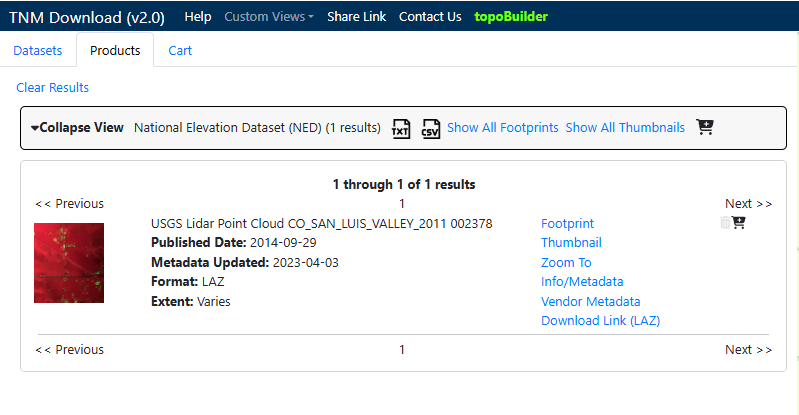Go to the top Next results page

[x=748, y=204]
